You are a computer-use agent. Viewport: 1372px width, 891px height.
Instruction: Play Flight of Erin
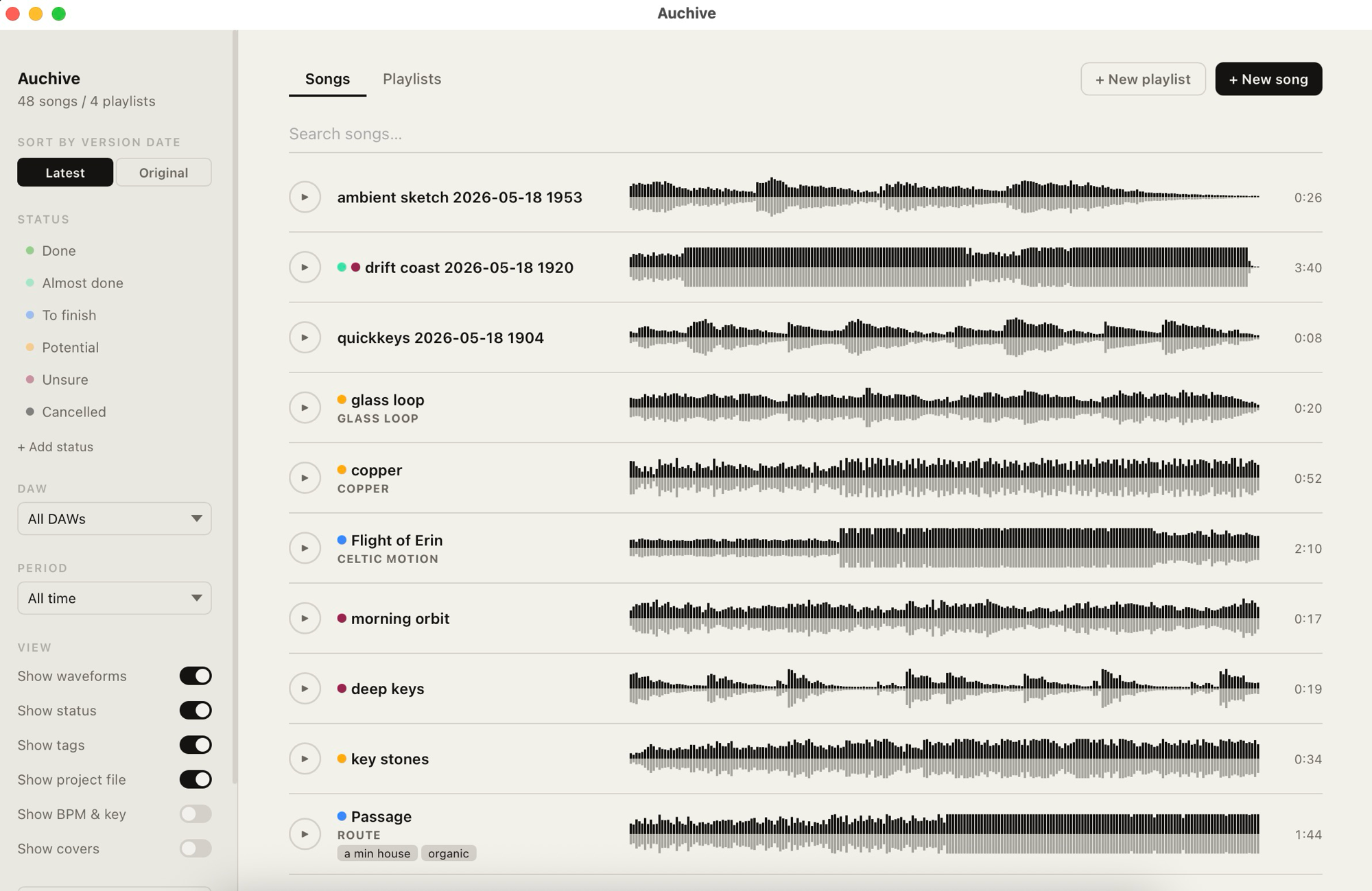tap(305, 548)
